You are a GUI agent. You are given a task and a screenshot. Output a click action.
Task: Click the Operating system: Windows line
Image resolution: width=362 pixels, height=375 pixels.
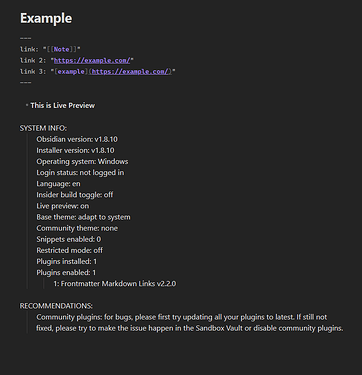[x=82, y=161]
